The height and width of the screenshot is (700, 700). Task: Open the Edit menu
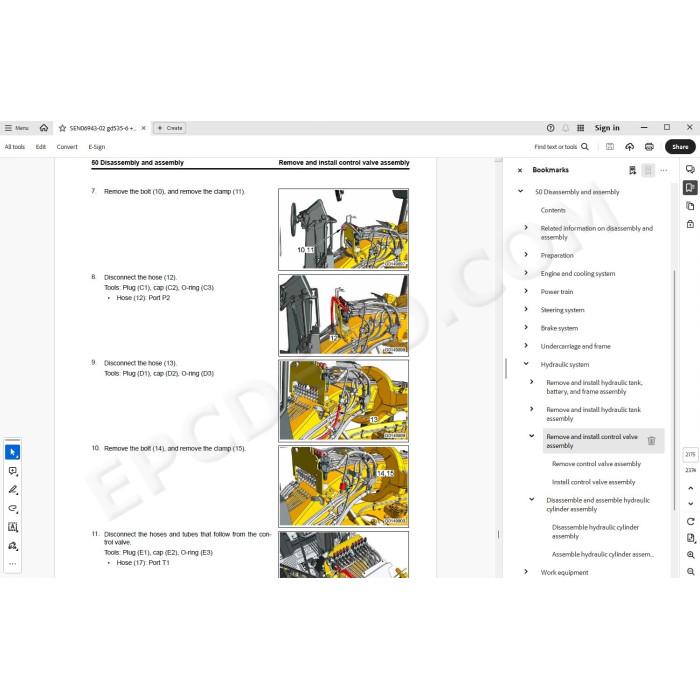pos(41,147)
